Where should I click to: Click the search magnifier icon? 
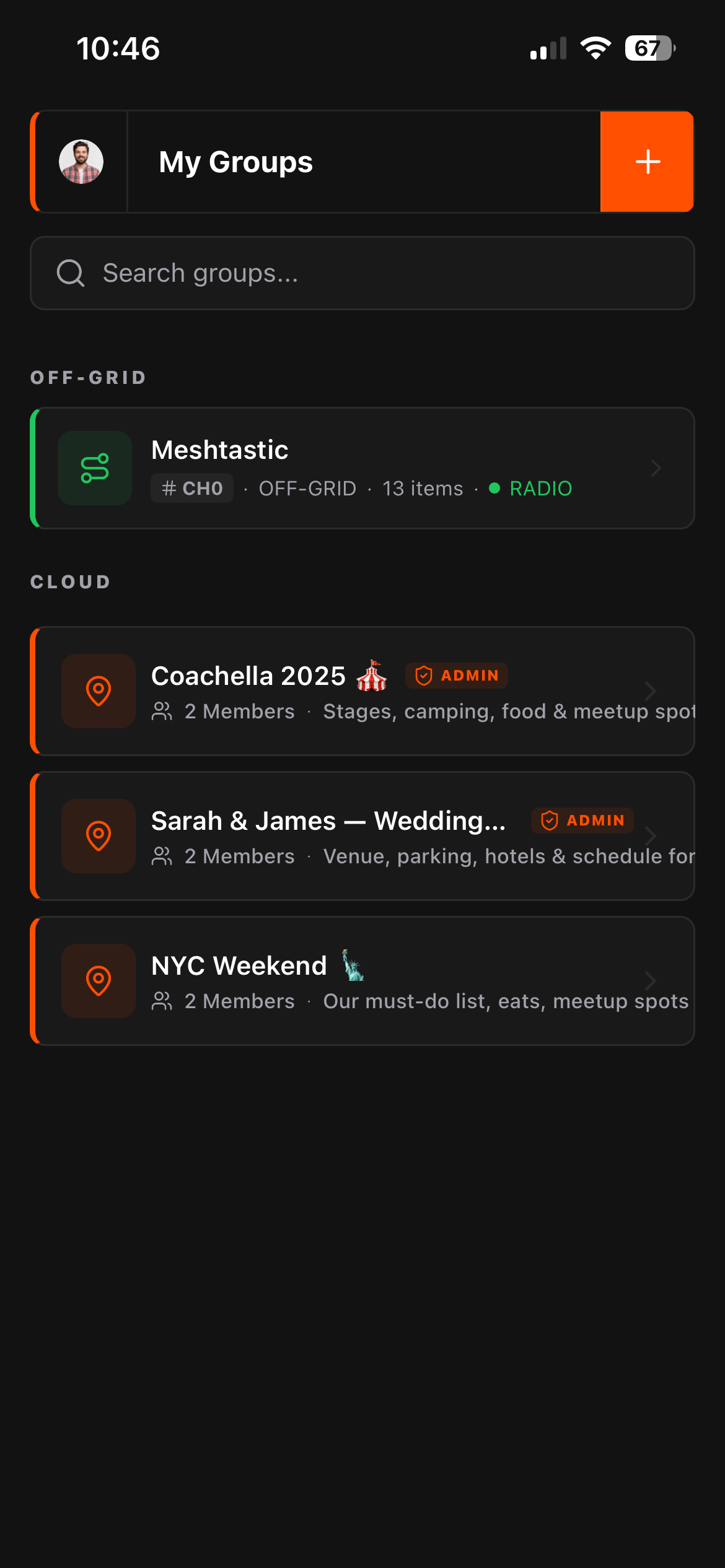click(x=71, y=273)
